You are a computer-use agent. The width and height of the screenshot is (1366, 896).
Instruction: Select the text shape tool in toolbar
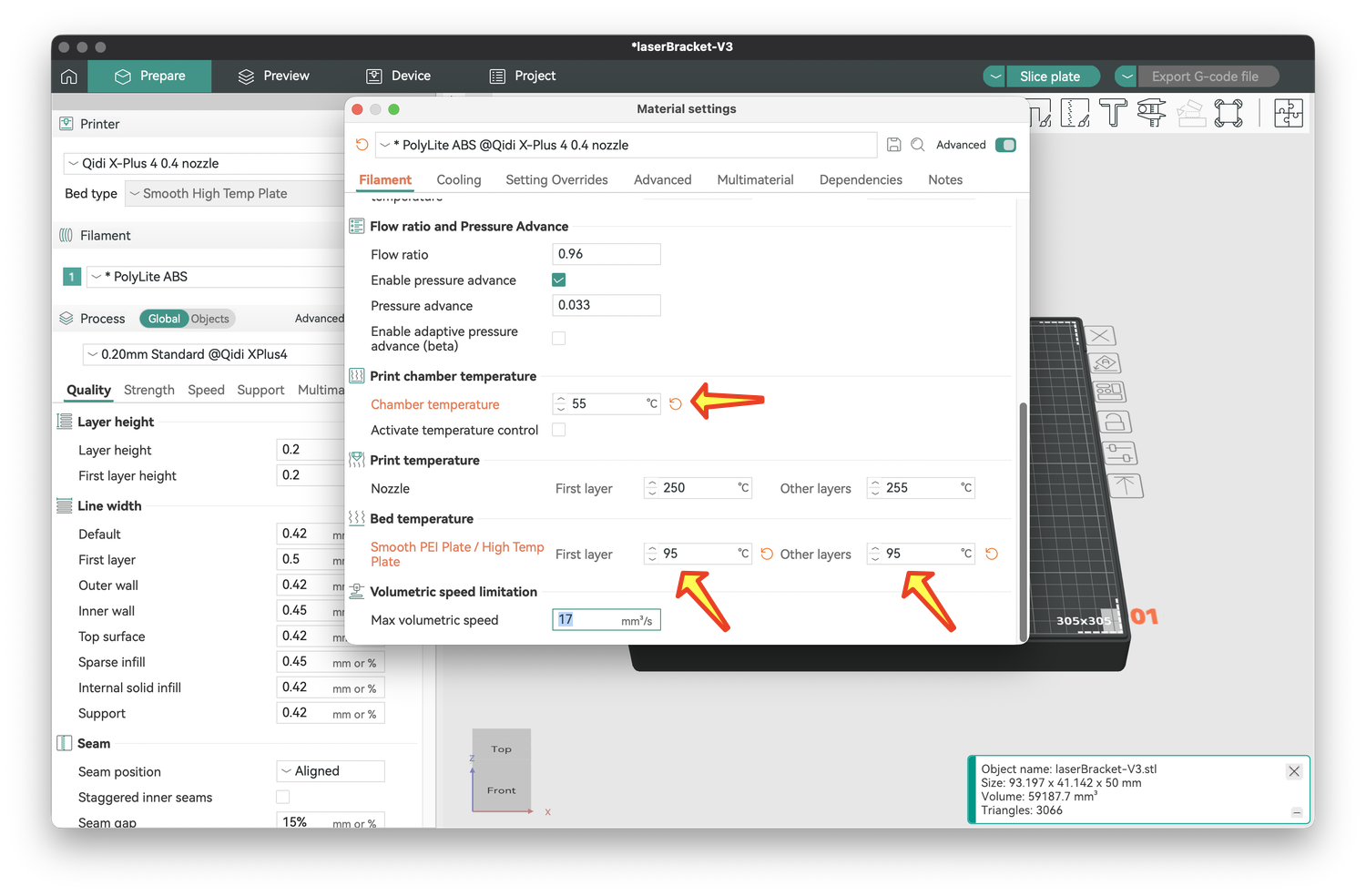coord(1113,113)
